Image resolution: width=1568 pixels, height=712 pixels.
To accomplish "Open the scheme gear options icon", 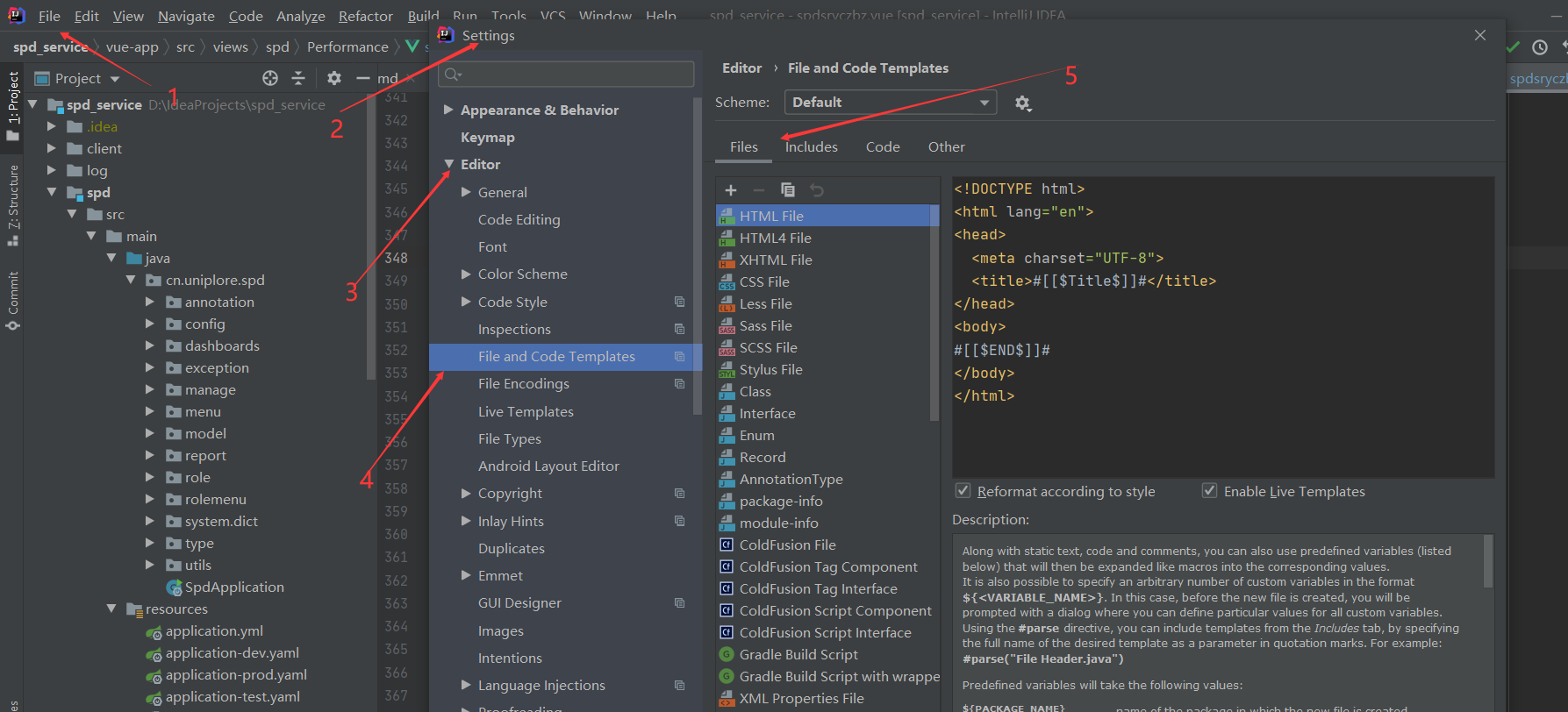I will coord(1023,103).
